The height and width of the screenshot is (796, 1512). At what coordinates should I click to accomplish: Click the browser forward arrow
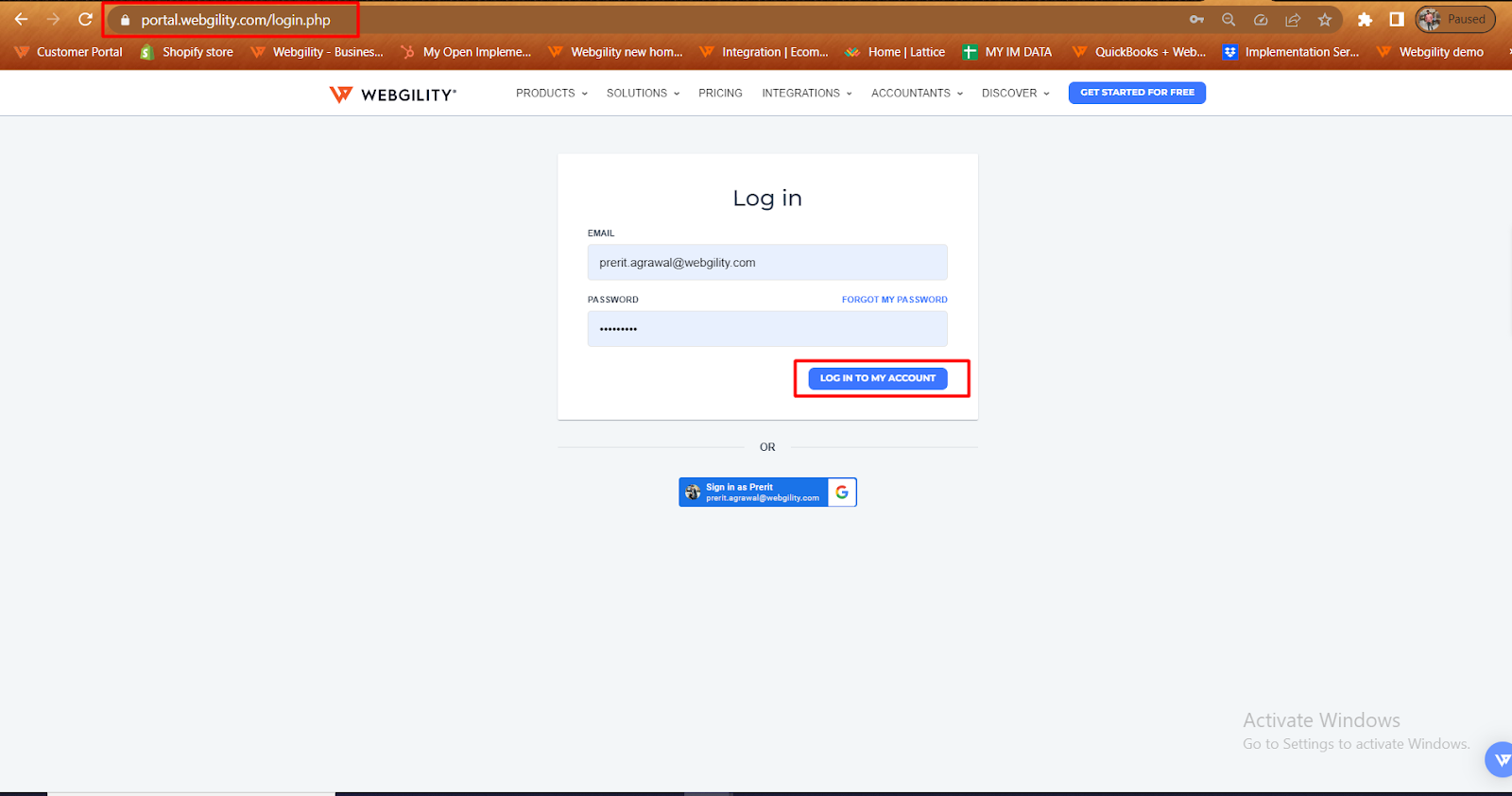point(53,19)
